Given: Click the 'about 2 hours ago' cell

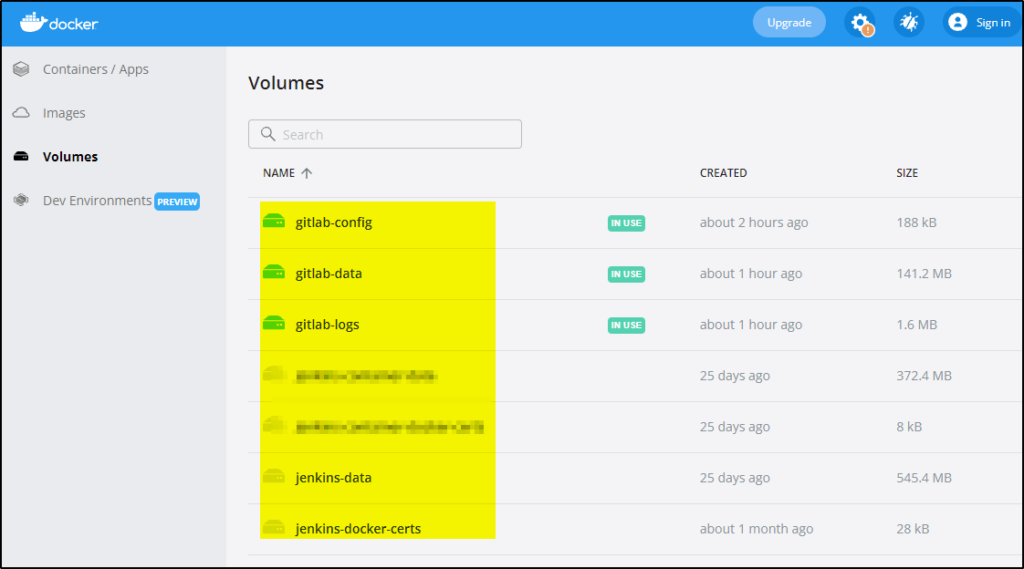Looking at the screenshot, I should click(x=754, y=223).
